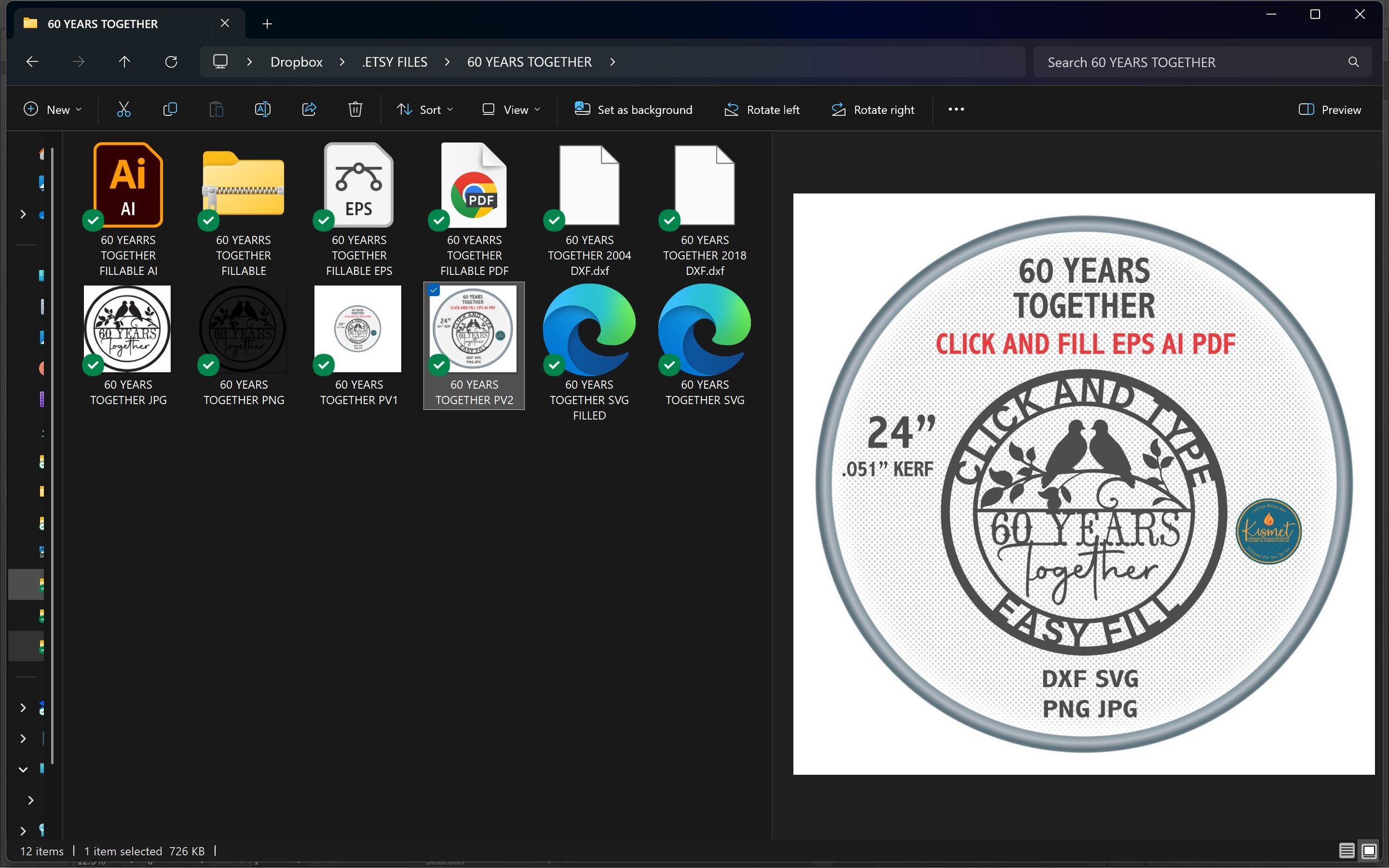Image resolution: width=1389 pixels, height=868 pixels.
Task: Uncheck the 60 YEARS TOGETHER PV2 checkbox
Action: (434, 290)
